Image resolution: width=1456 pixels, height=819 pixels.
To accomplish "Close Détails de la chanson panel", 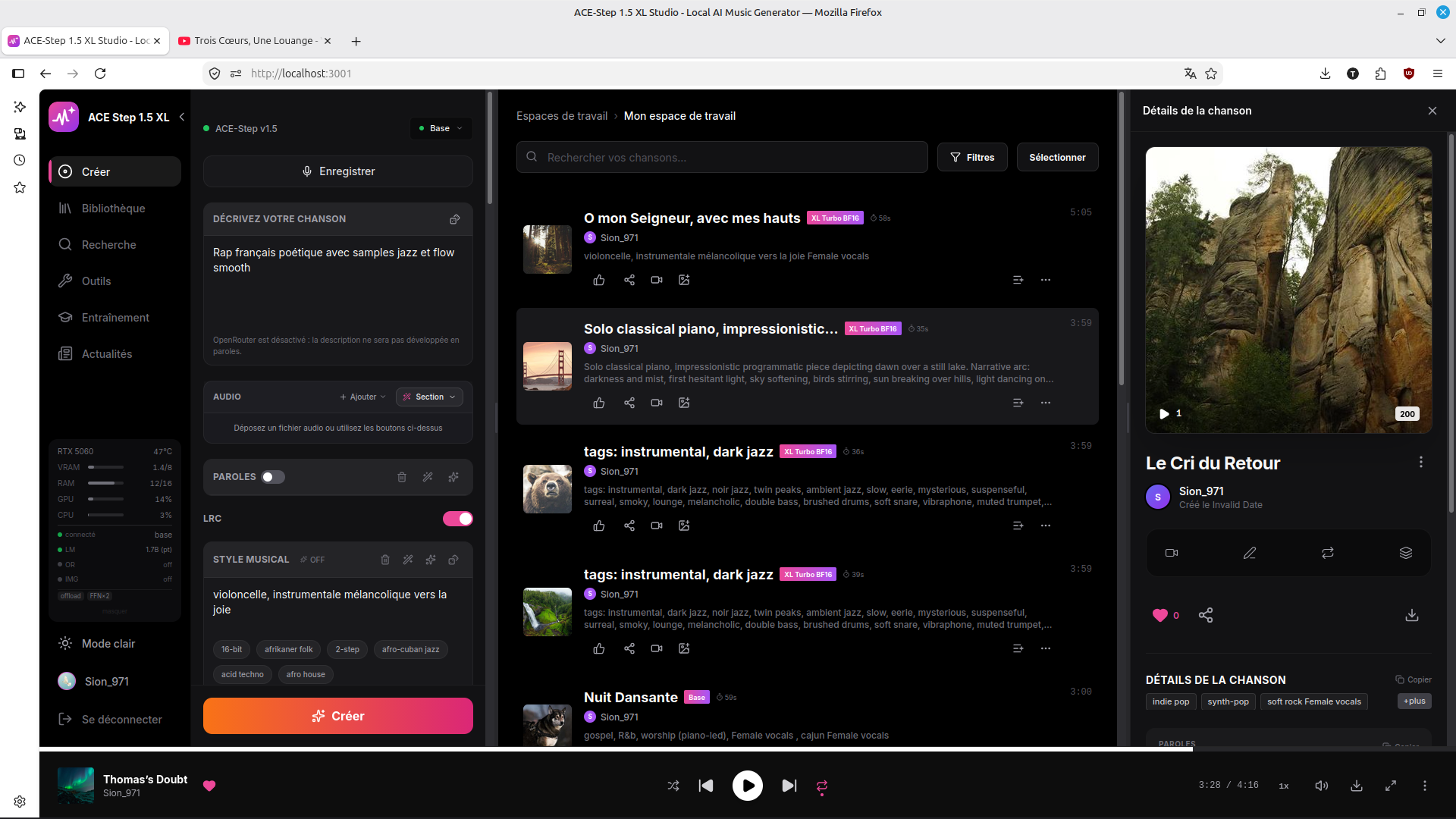I will (1432, 111).
